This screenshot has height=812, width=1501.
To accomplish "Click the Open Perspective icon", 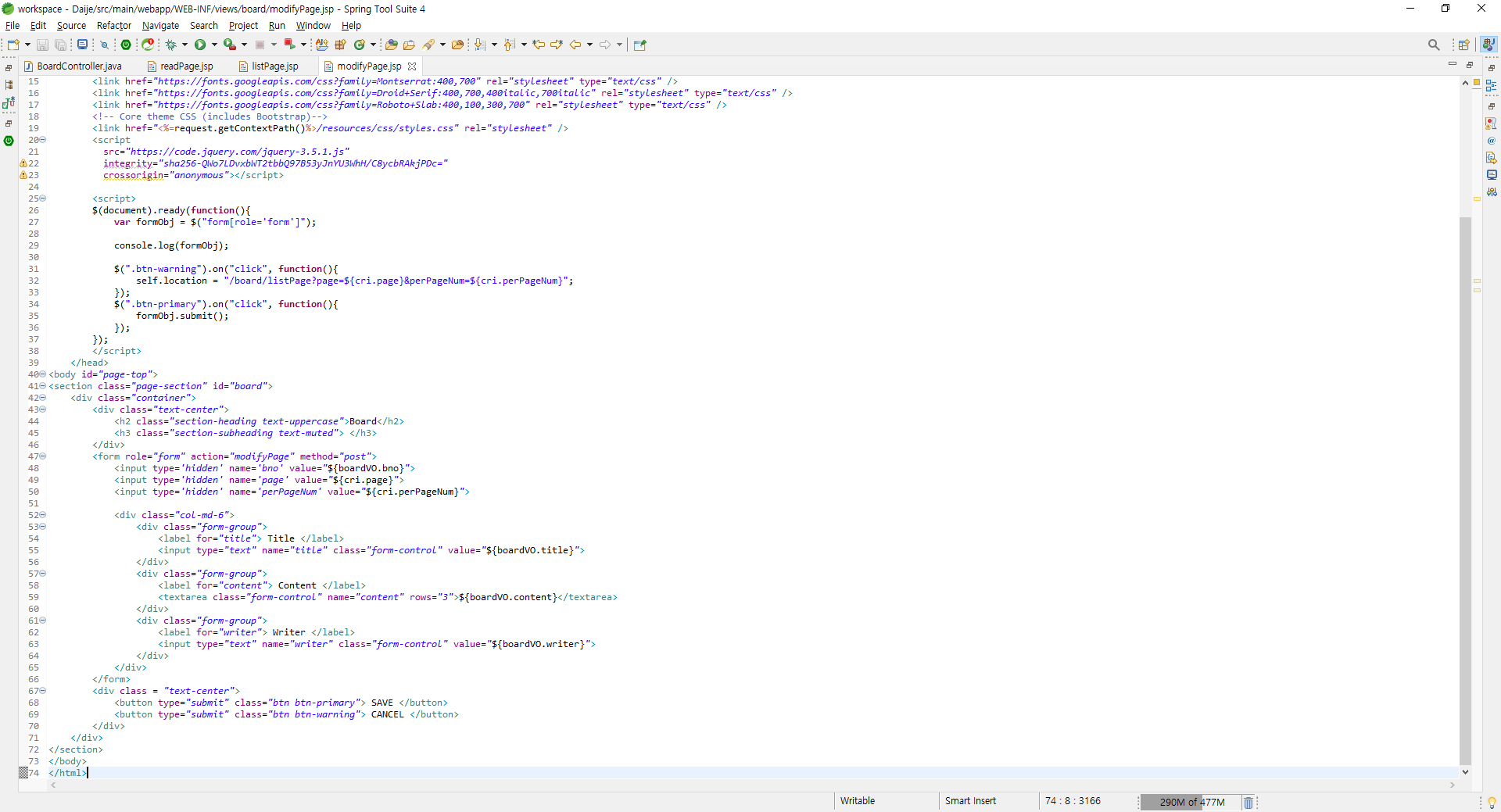I will coord(1464,45).
